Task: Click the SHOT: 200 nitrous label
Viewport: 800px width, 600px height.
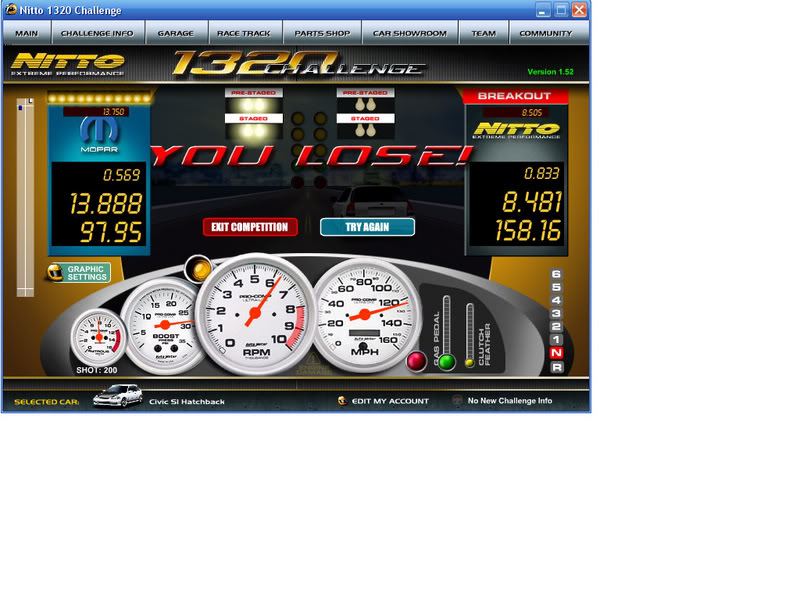Action: click(96, 370)
